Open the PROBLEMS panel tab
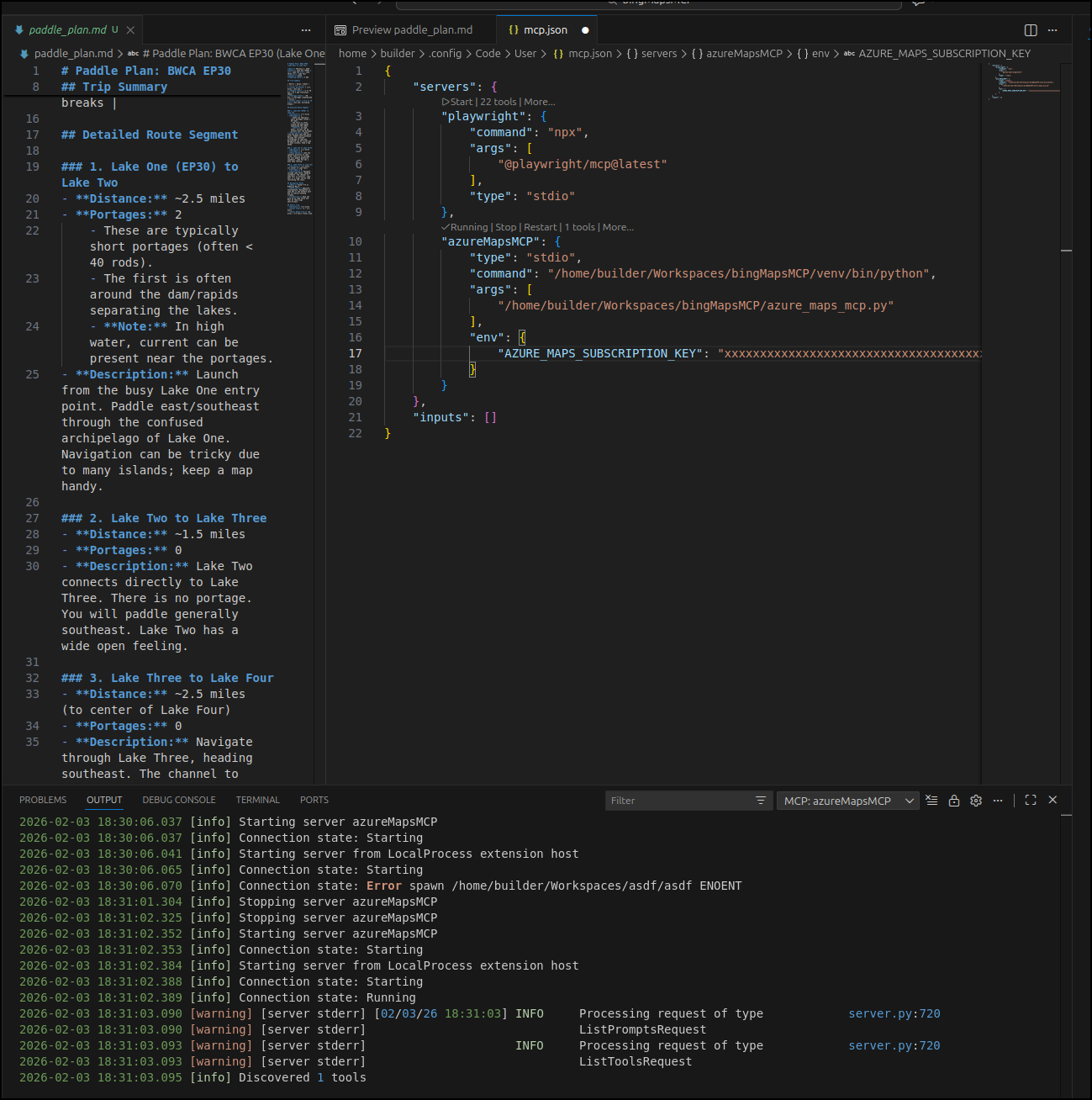1092x1100 pixels. pos(43,800)
